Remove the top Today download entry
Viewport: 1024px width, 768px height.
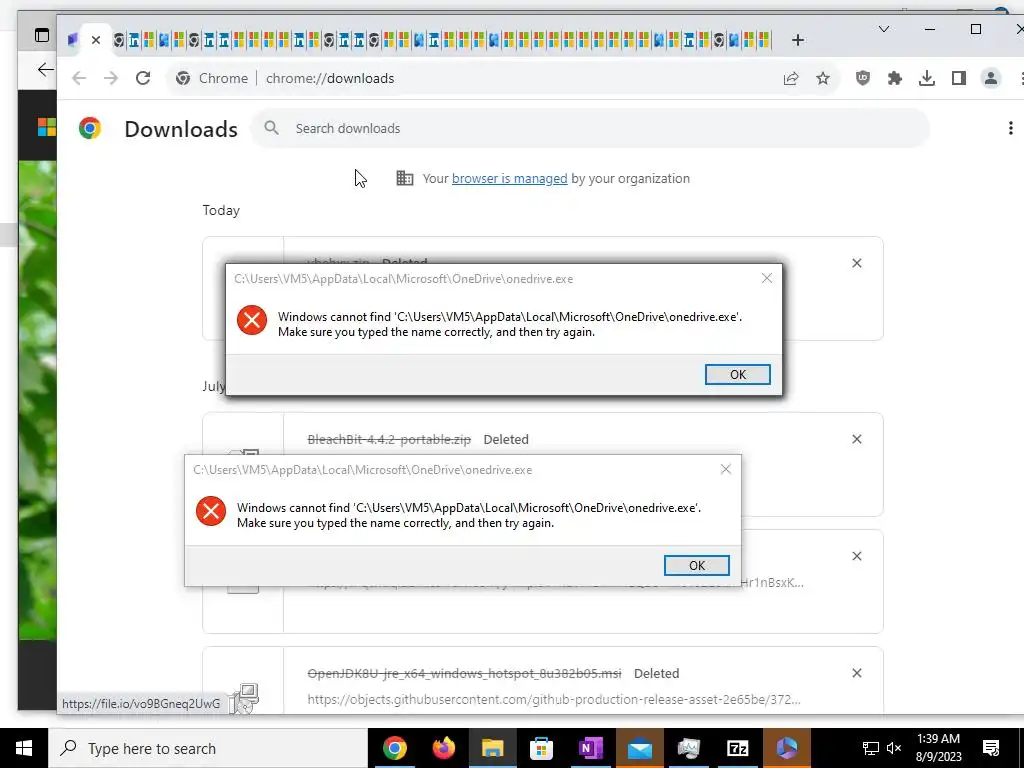[857, 263]
